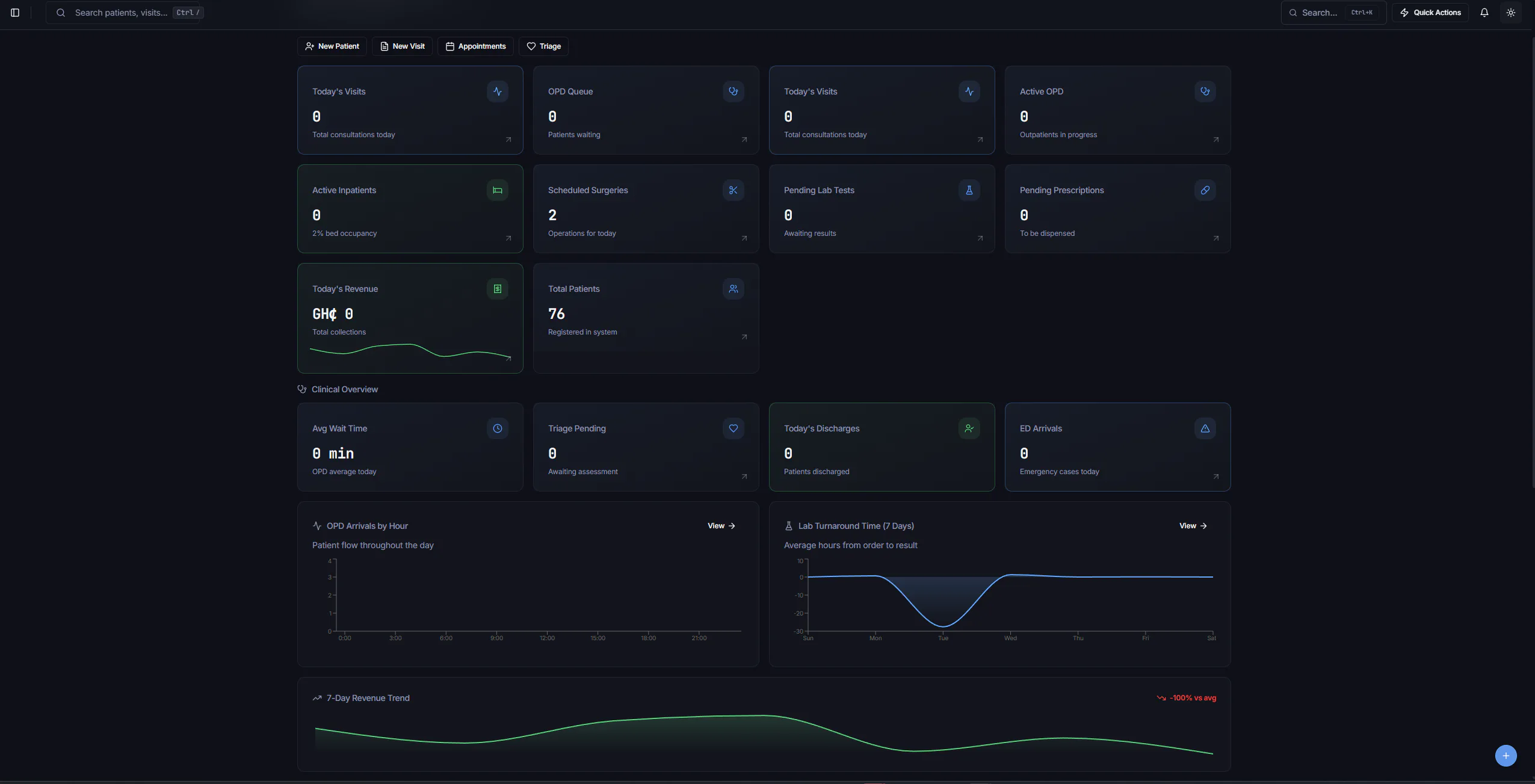This screenshot has height=784, width=1535.
Task: Click the Clinical Overview heading
Action: 345,389
